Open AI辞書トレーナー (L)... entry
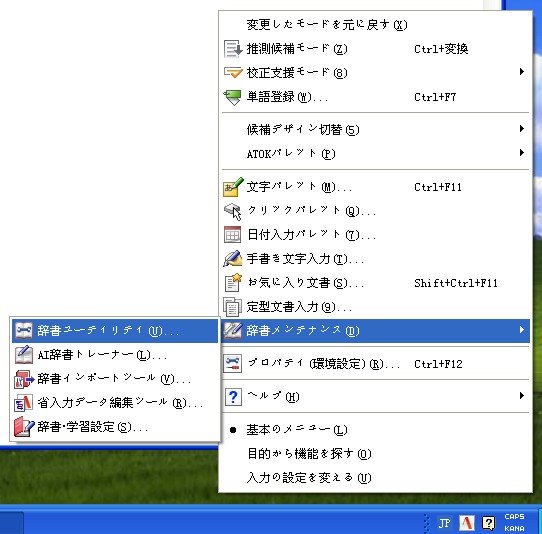Screen dimensions: 542x534 tap(115, 355)
